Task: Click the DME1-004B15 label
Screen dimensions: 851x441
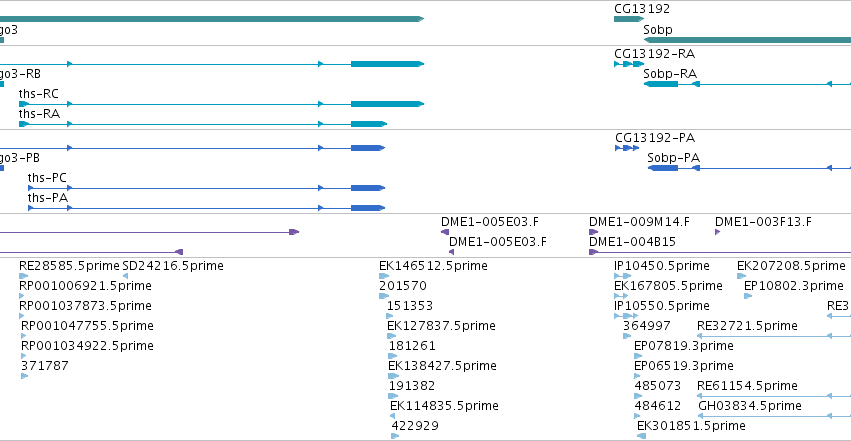Action: click(632, 242)
